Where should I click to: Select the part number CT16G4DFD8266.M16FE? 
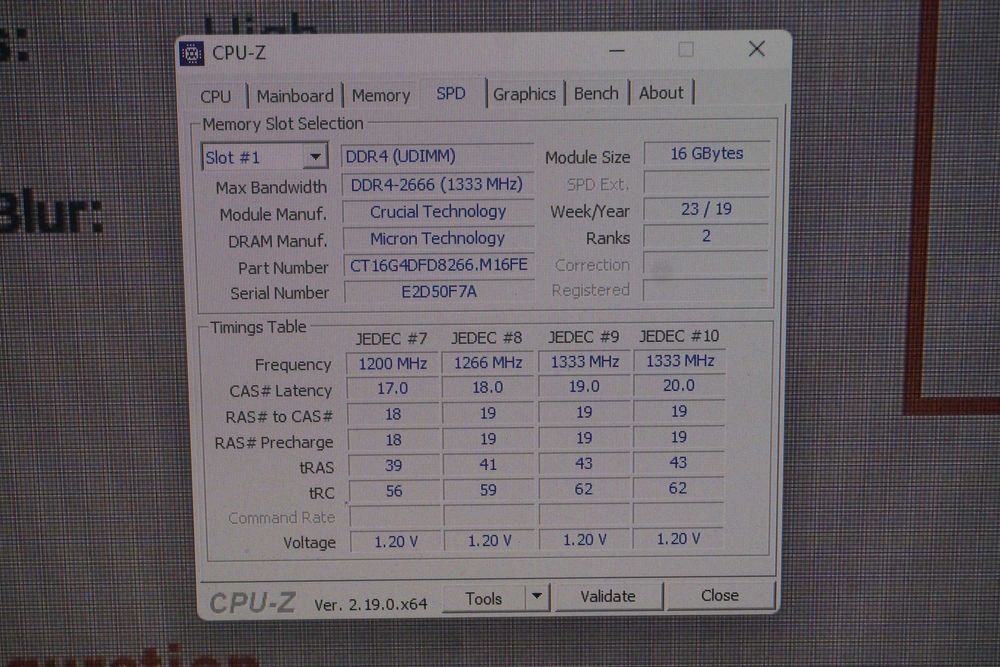pos(439,265)
